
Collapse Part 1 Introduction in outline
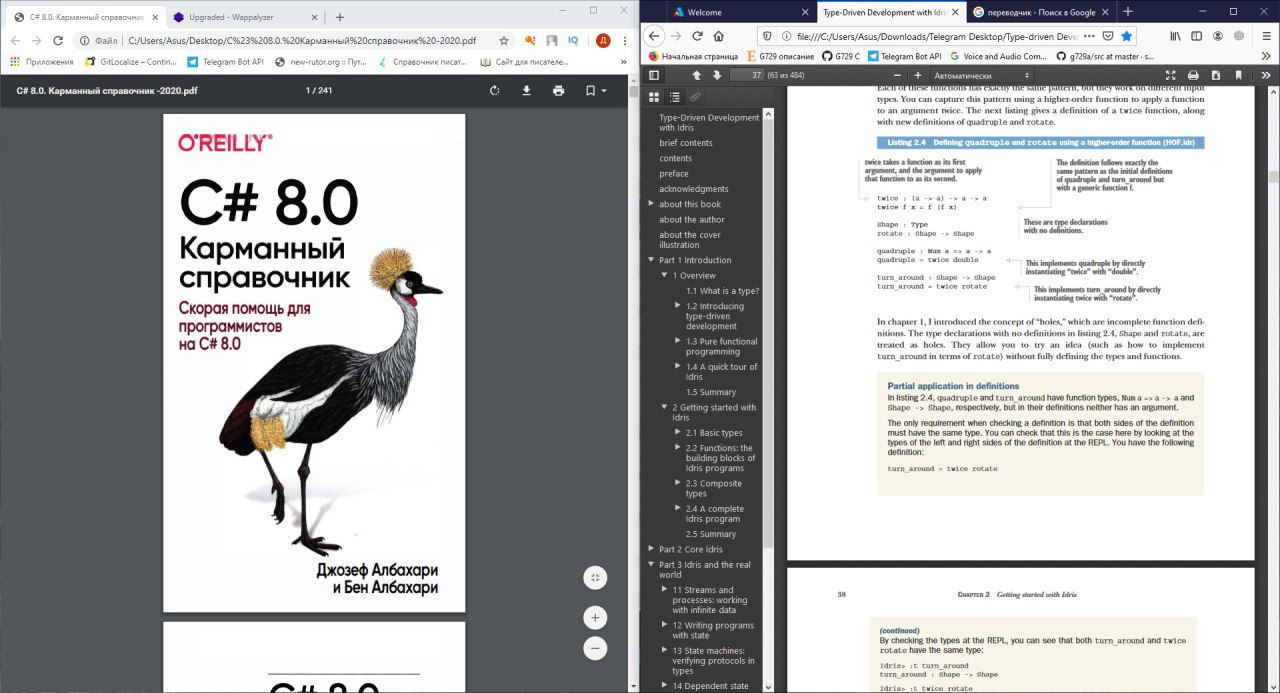[x=652, y=260]
